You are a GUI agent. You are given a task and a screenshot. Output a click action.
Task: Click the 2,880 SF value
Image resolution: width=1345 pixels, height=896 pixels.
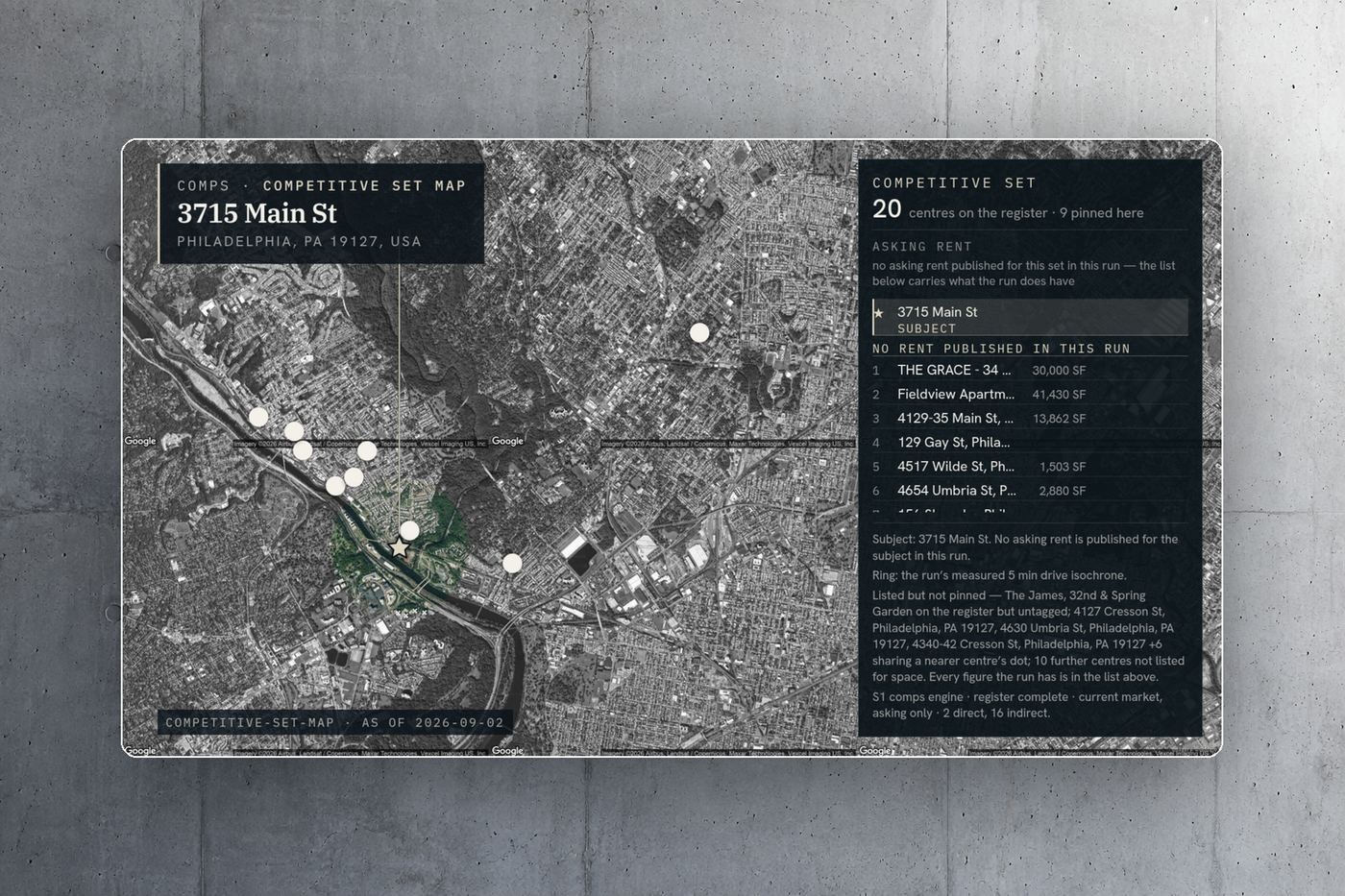point(1063,491)
